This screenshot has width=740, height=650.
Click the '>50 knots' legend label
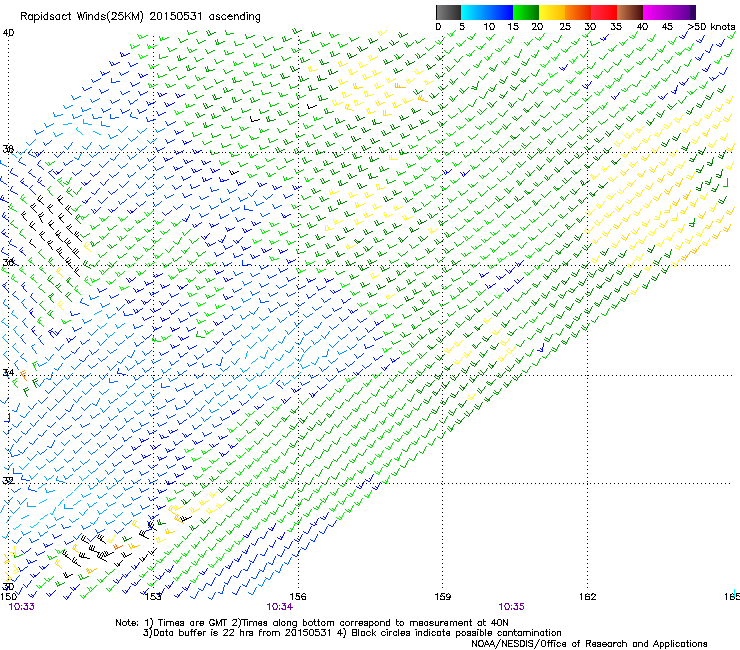pyautogui.click(x=711, y=27)
